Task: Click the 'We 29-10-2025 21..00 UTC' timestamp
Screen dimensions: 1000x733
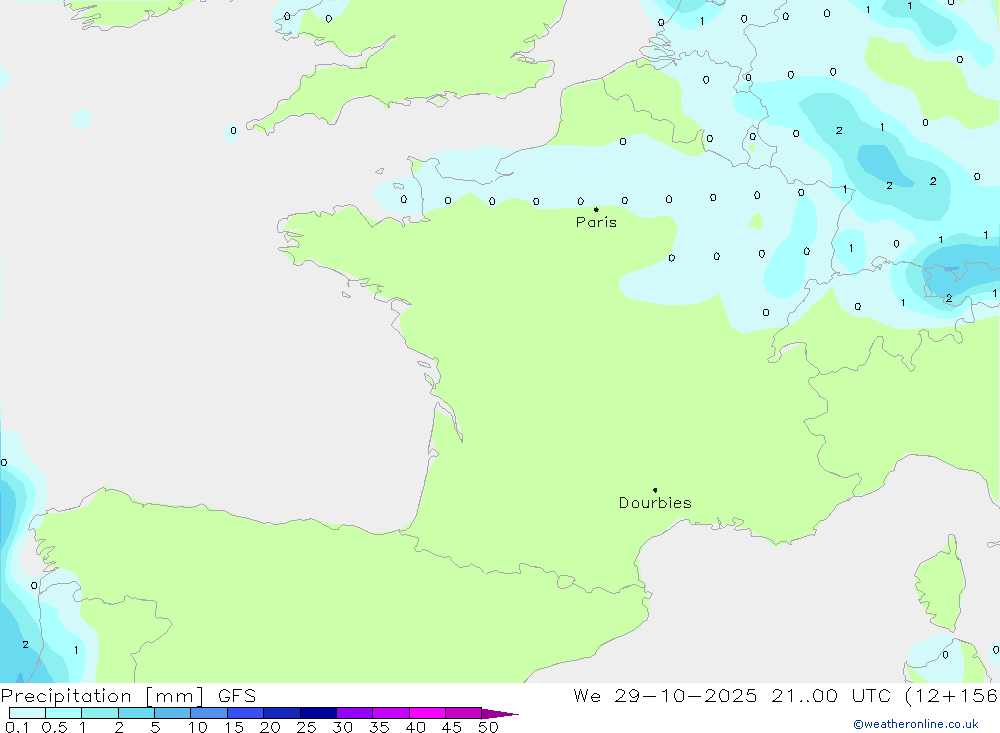Action: 732,696
